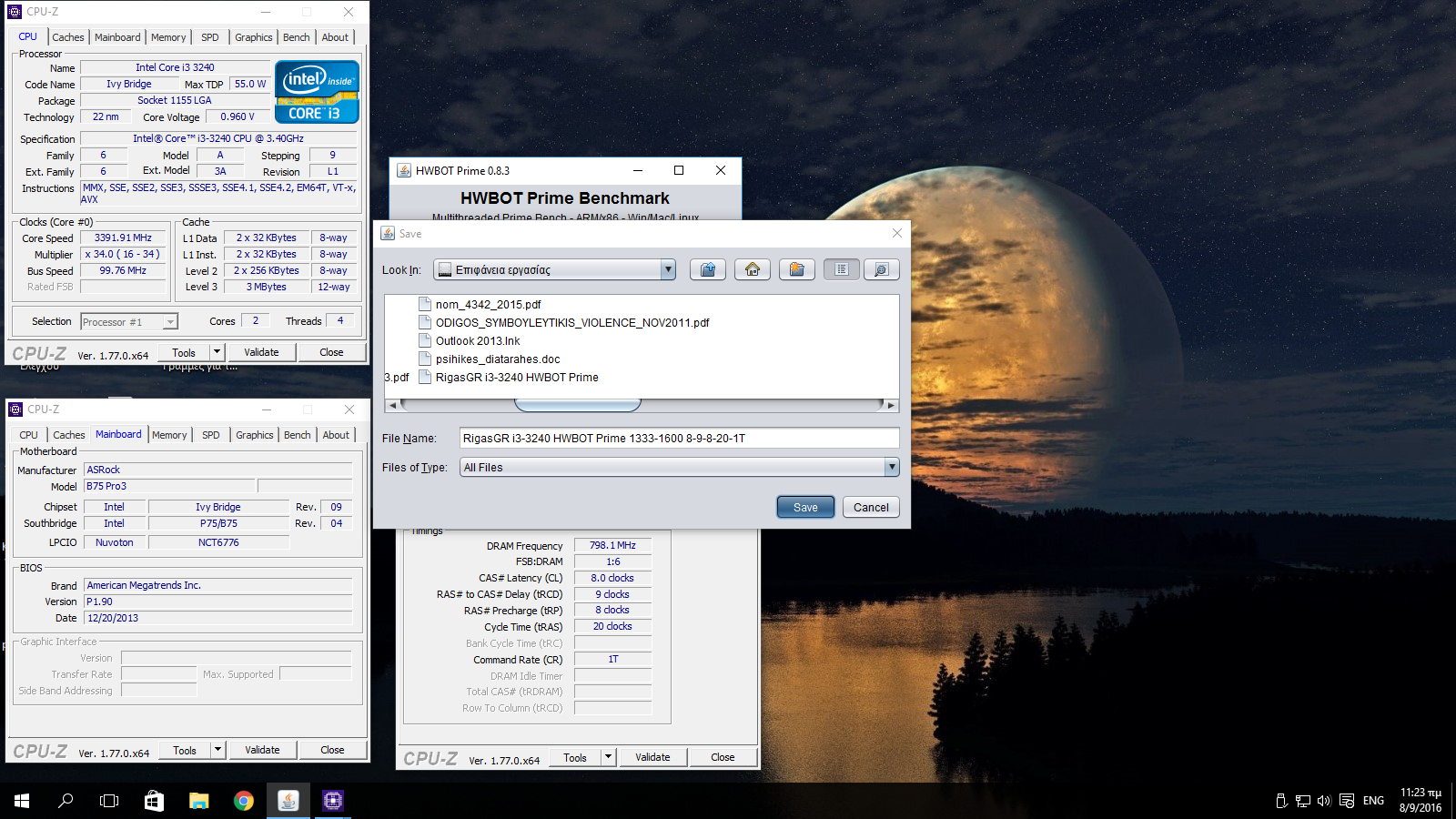Click CAS# Latency 8.0 clocks value
Viewport: 1456px width, 819px height.
pos(612,578)
